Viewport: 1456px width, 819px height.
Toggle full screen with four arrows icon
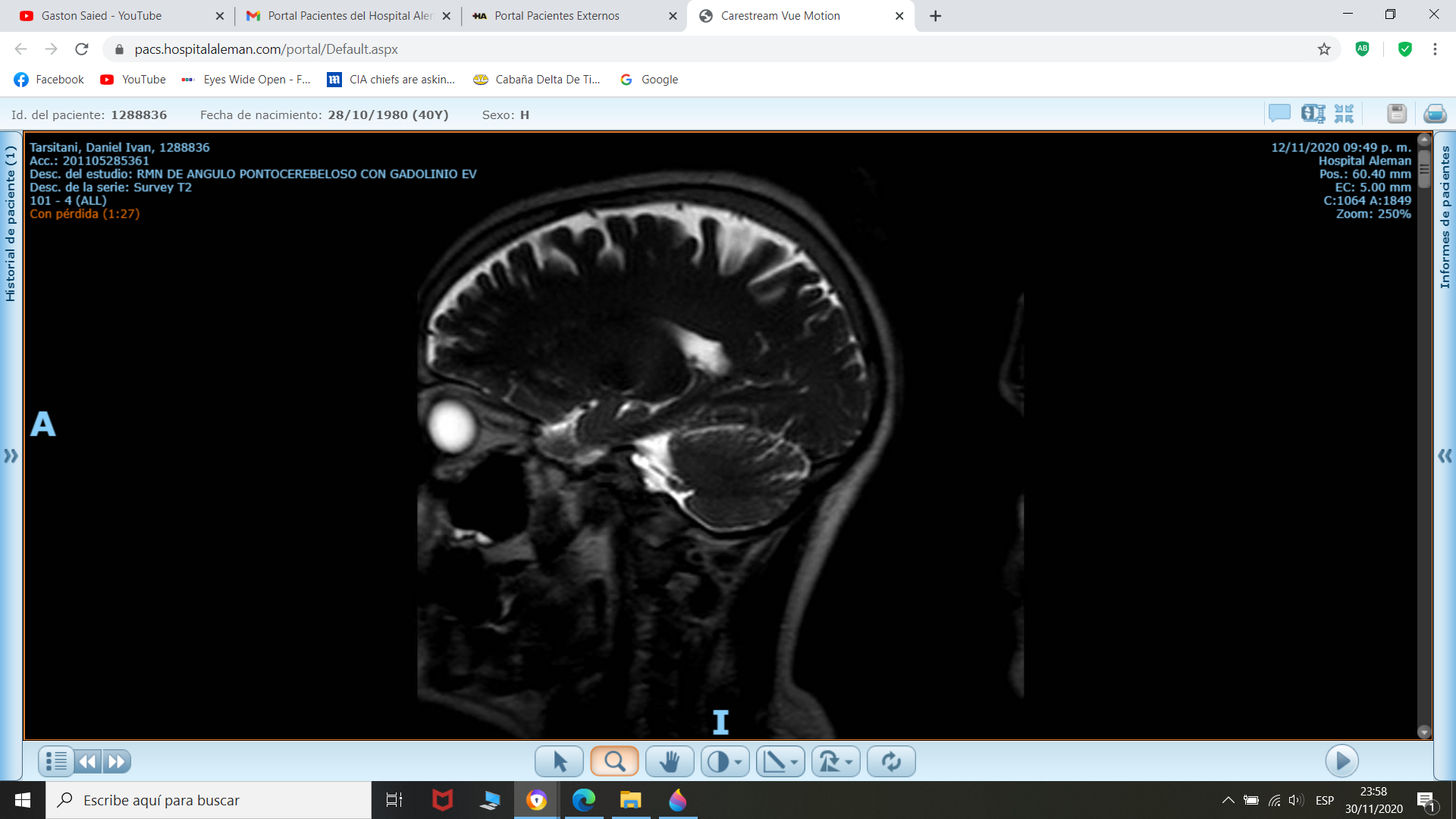click(x=1344, y=114)
